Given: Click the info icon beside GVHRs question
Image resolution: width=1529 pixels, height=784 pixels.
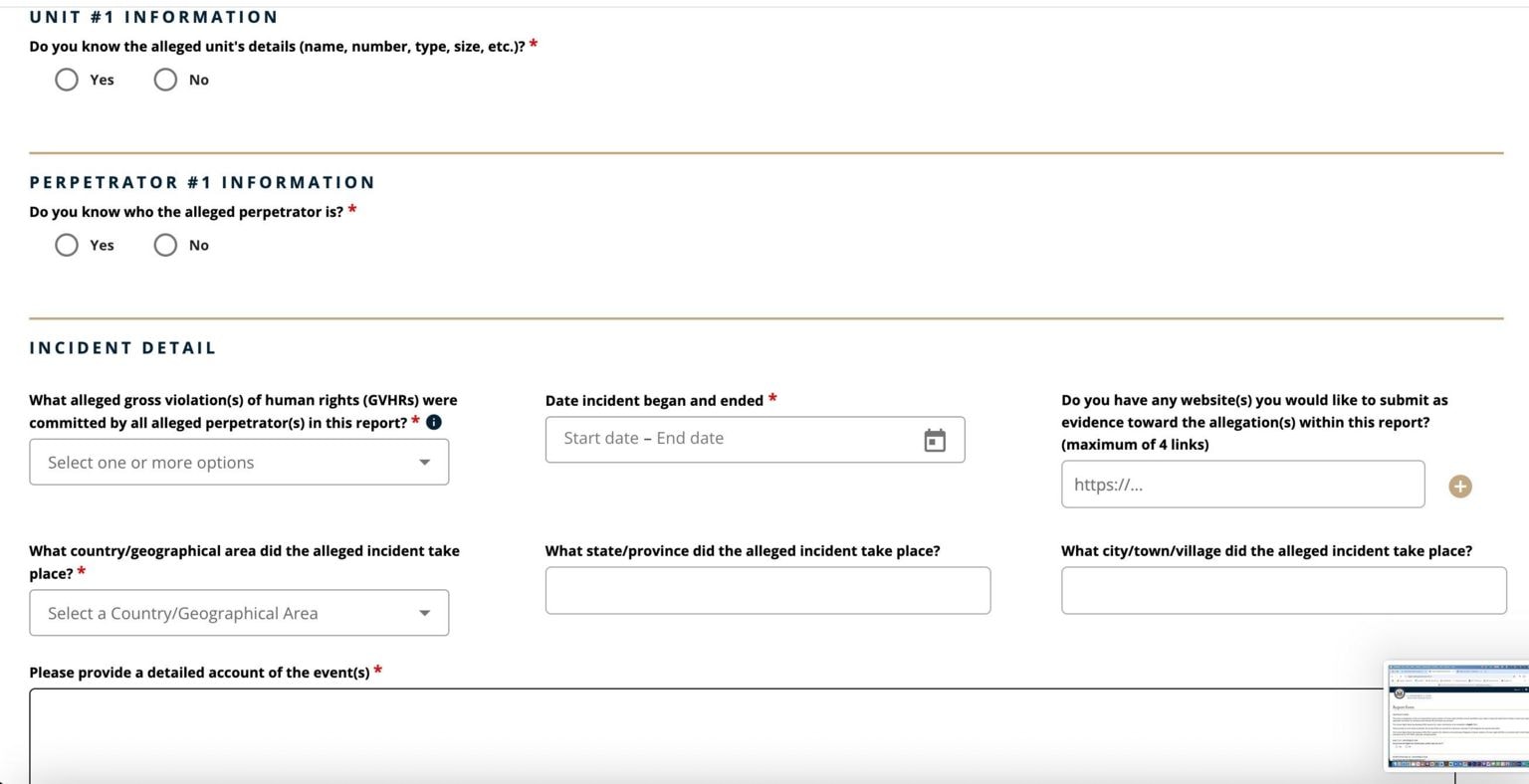Looking at the screenshot, I should tap(434, 423).
